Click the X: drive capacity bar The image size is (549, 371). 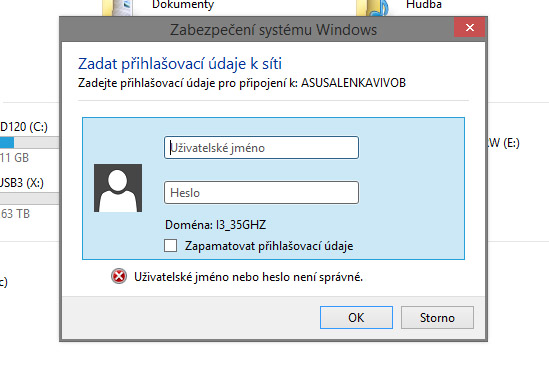pyautogui.click(x=29, y=198)
